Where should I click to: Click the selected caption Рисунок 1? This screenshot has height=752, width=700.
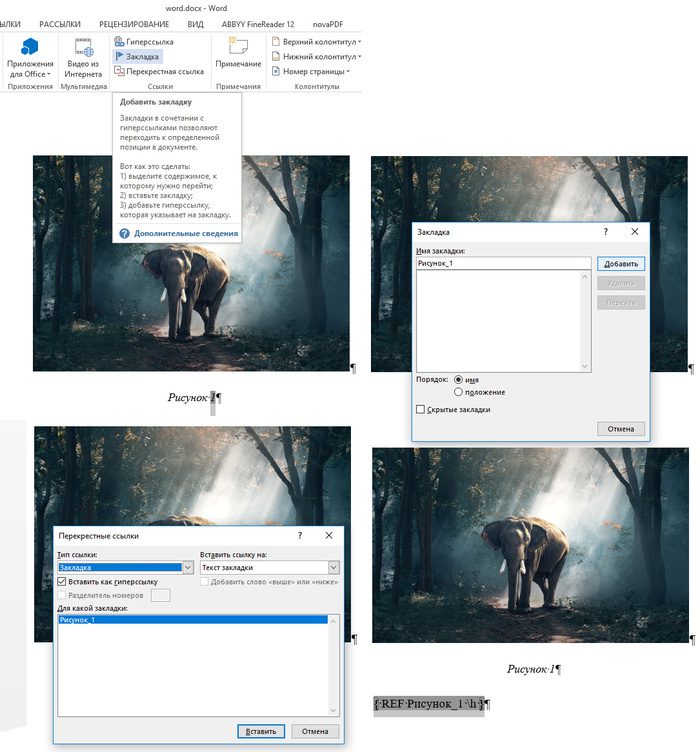point(192,398)
